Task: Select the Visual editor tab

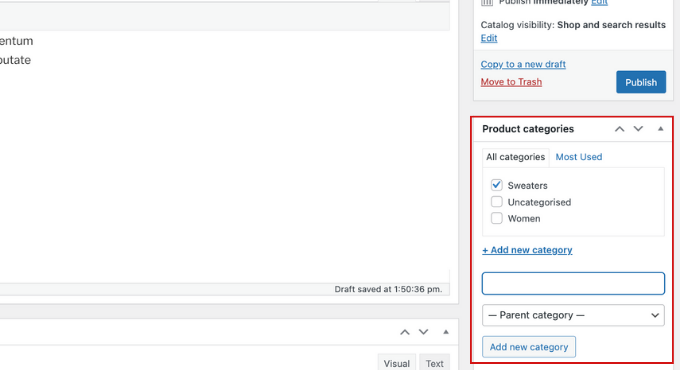Action: (396, 363)
